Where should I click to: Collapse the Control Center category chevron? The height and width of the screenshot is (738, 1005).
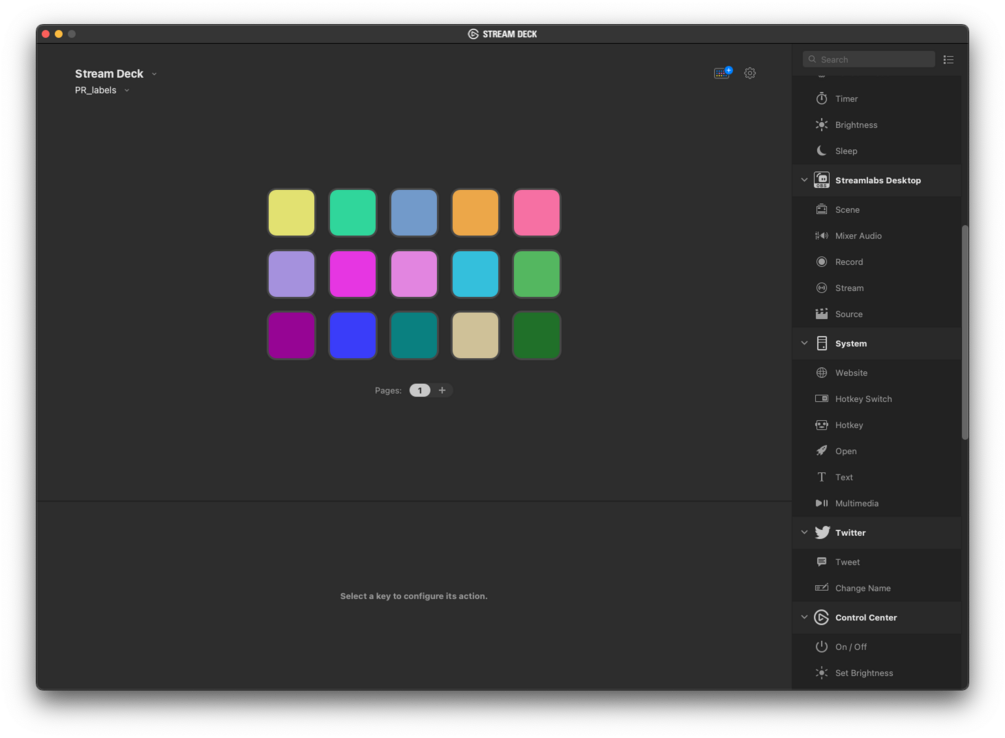click(804, 617)
